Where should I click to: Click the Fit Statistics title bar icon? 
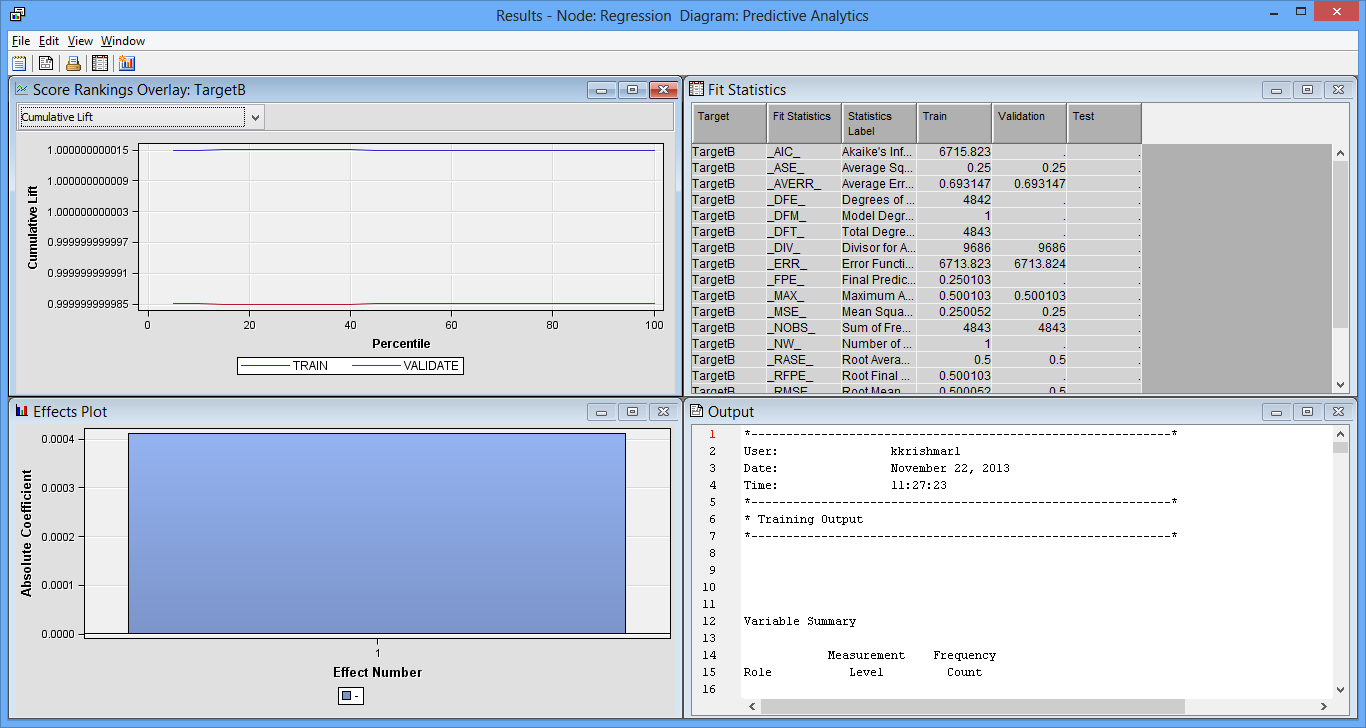pyautogui.click(x=698, y=89)
